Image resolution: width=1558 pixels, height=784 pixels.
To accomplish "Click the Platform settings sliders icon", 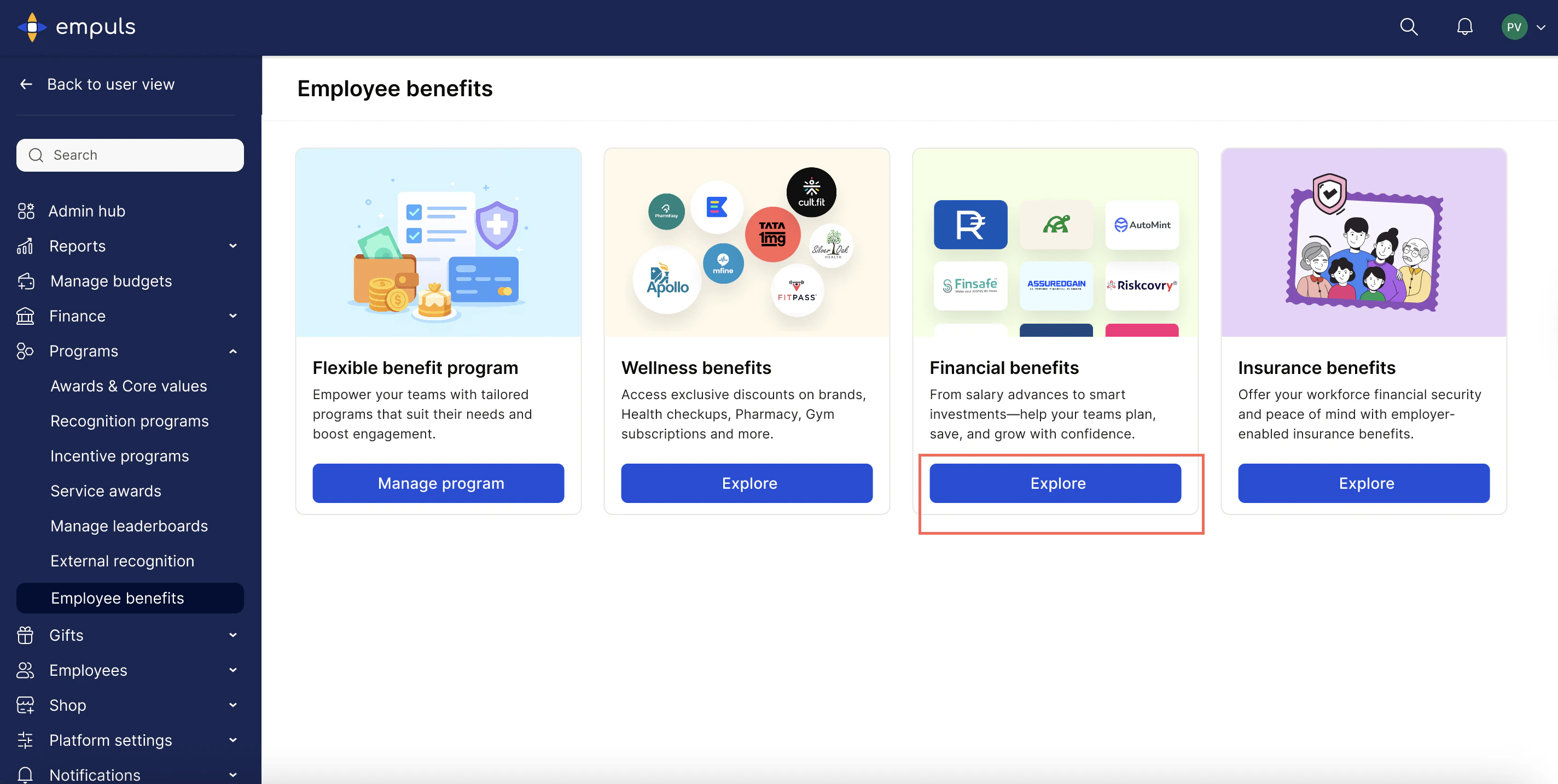I will coord(25,740).
